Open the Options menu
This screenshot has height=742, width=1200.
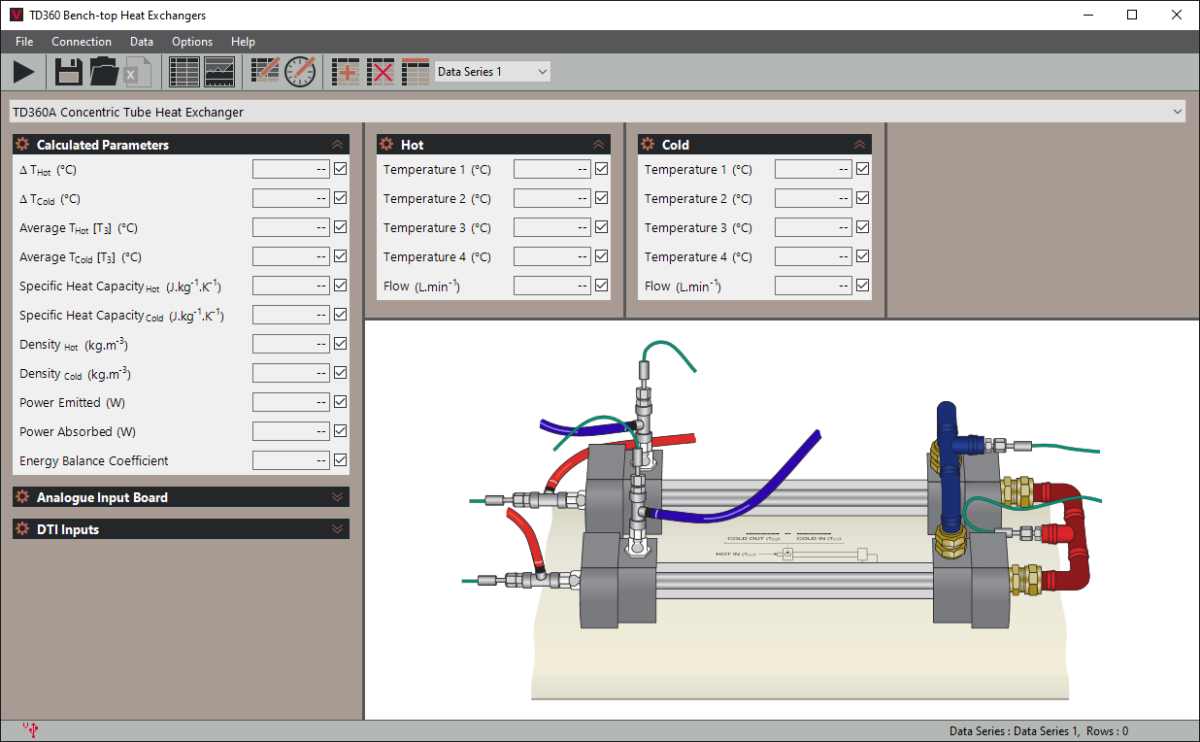click(x=192, y=41)
